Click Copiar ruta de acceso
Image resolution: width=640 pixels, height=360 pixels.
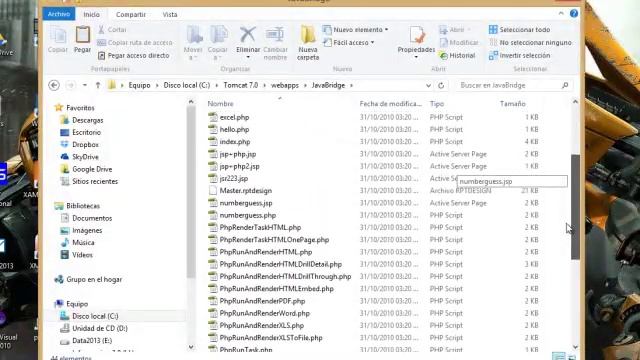click(x=135, y=42)
